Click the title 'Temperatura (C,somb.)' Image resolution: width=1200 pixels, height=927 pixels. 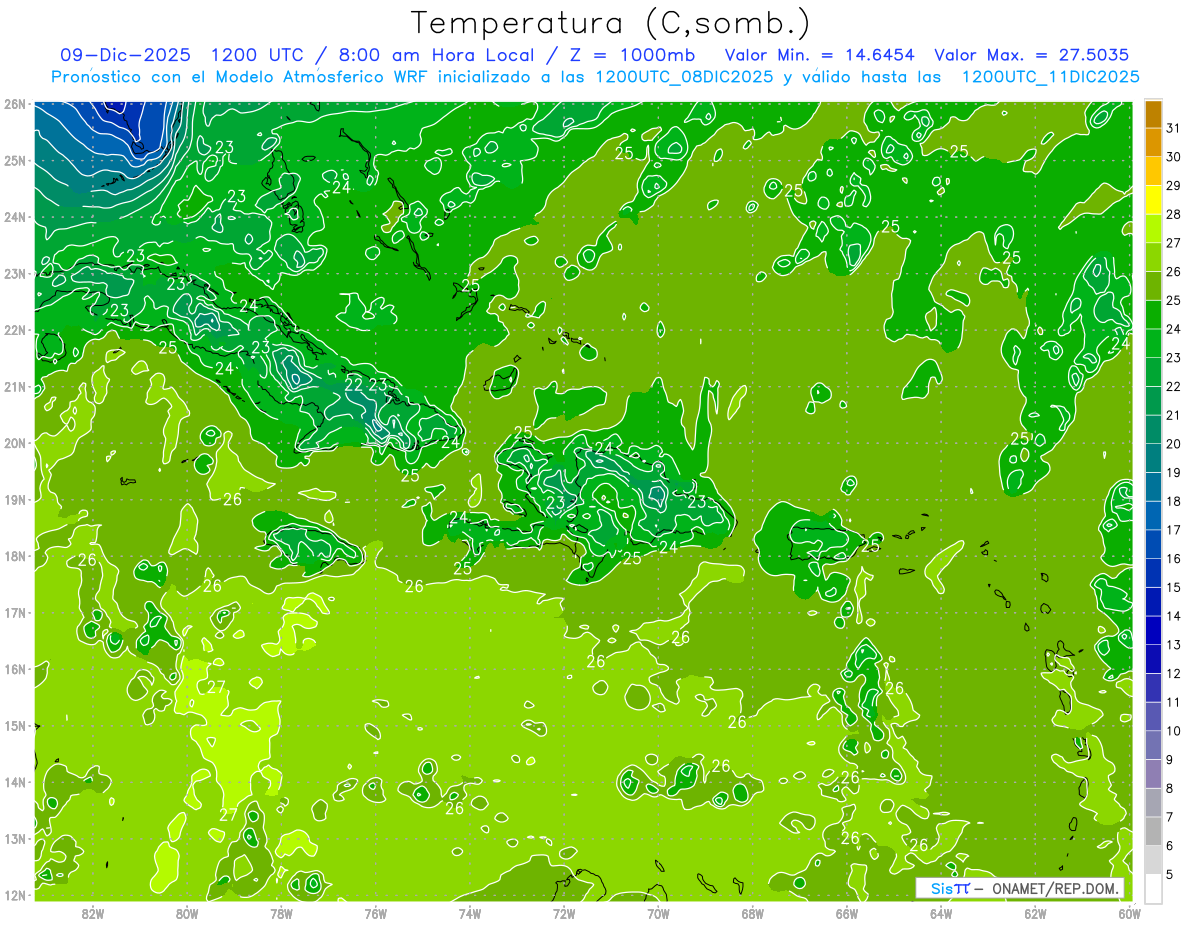pyautogui.click(x=611, y=23)
